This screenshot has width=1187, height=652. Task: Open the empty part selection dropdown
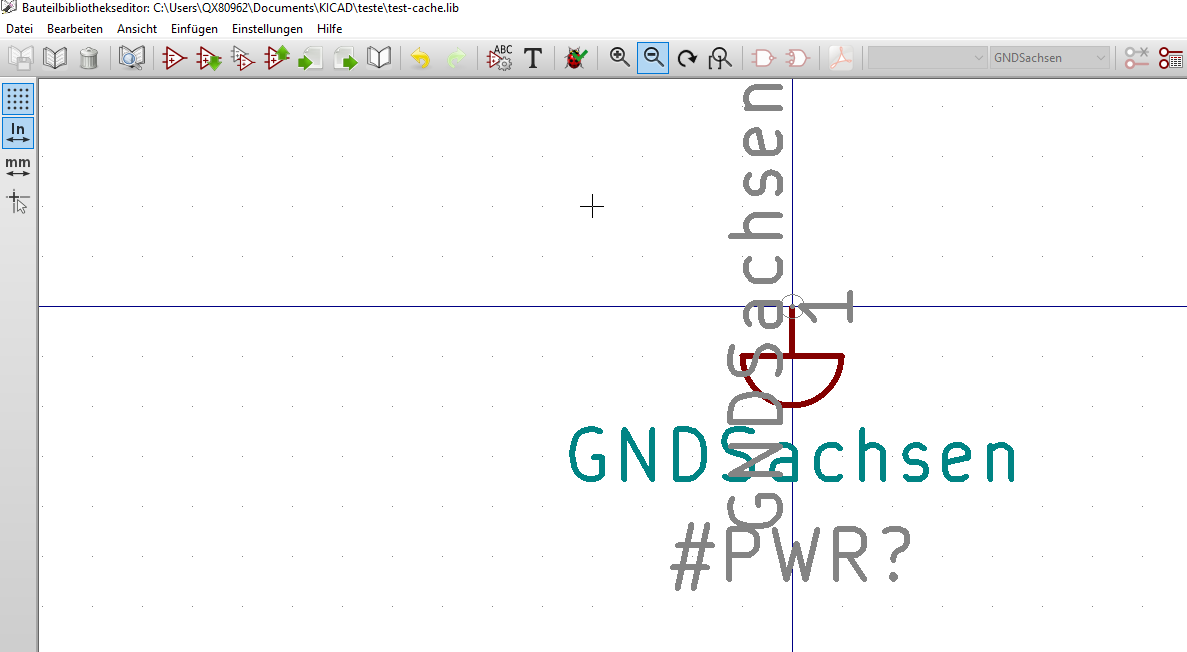(x=927, y=58)
